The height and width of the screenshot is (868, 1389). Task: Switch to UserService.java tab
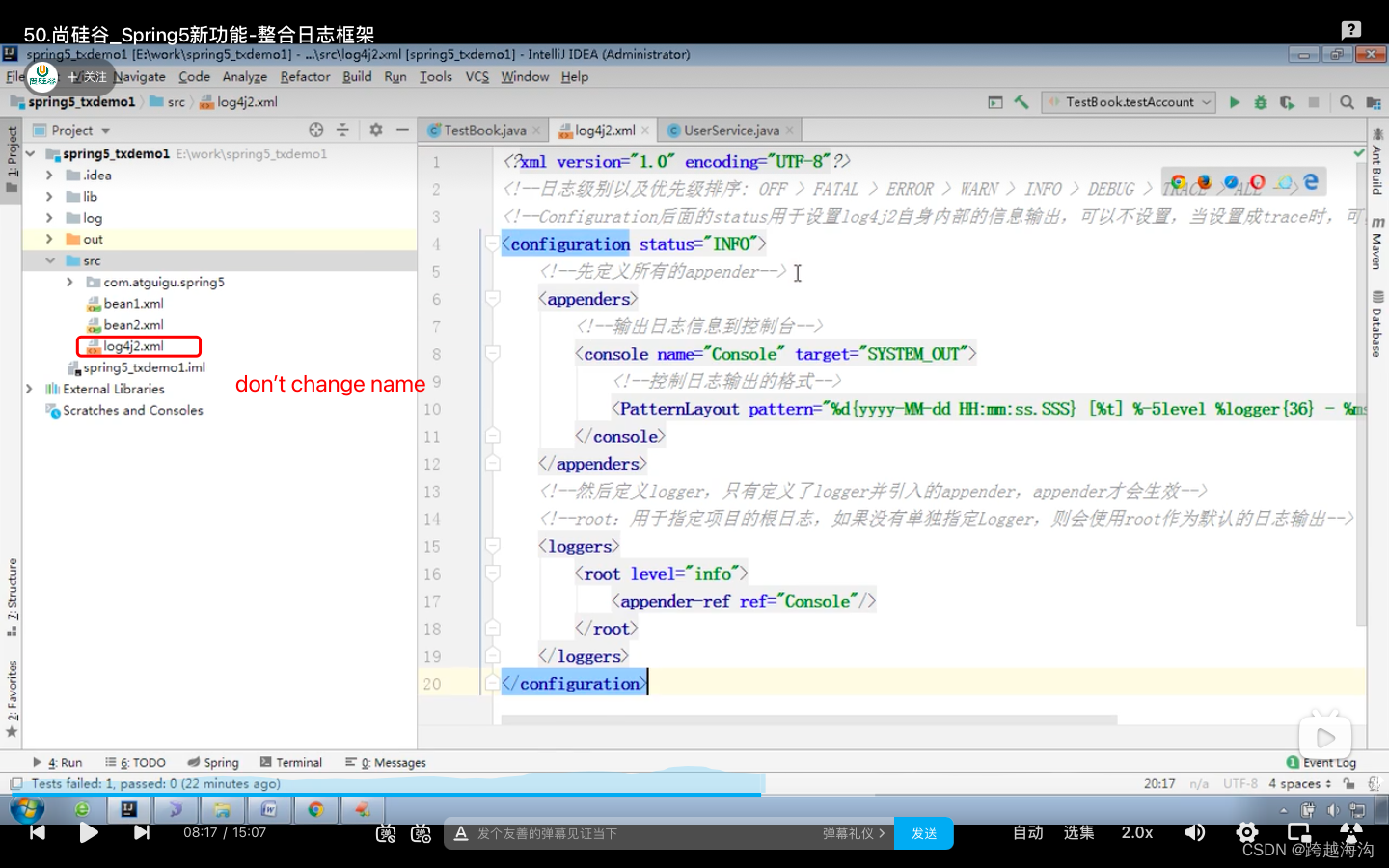click(731, 130)
